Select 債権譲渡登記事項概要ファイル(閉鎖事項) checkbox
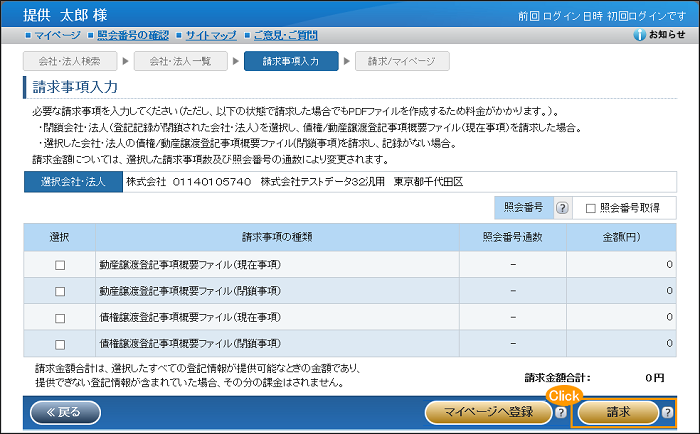Screen dimensions: 700x434 click(60, 345)
